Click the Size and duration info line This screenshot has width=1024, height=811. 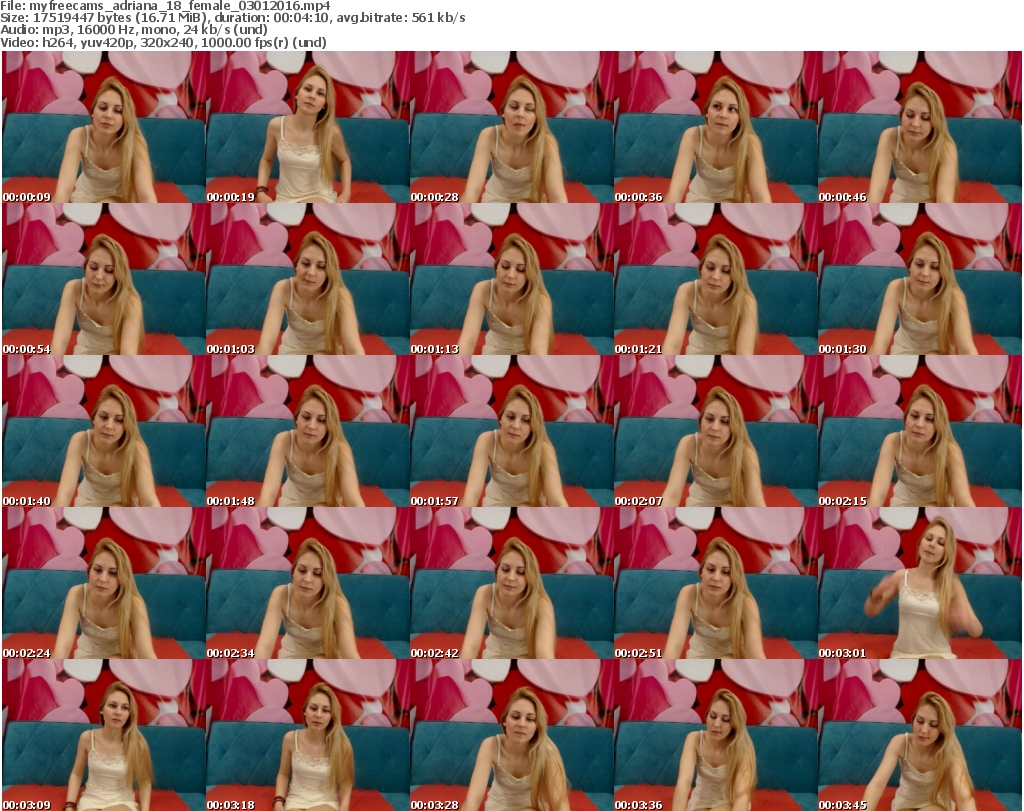tap(233, 18)
